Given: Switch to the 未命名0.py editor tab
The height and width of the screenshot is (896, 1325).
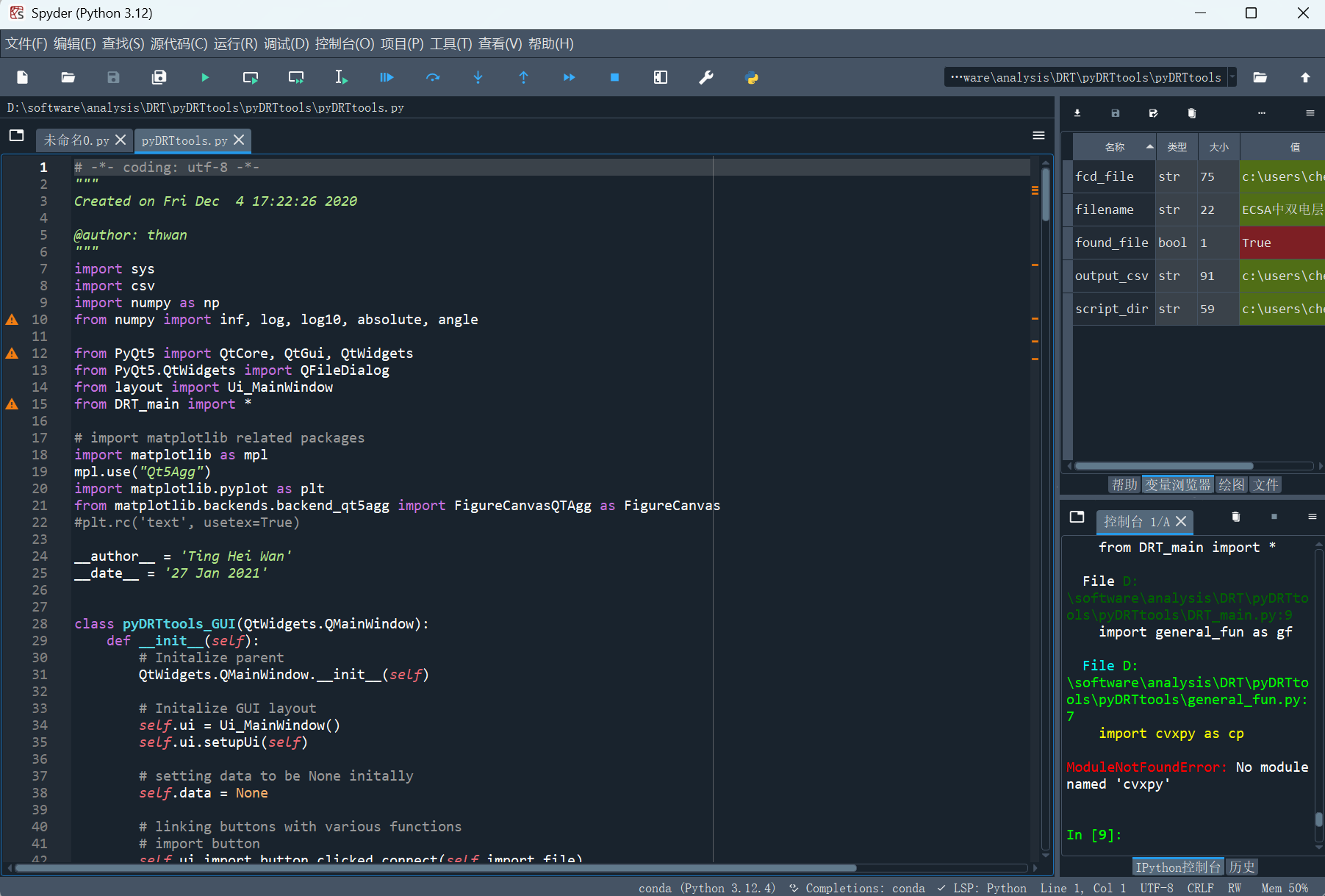Looking at the screenshot, I should tap(76, 140).
